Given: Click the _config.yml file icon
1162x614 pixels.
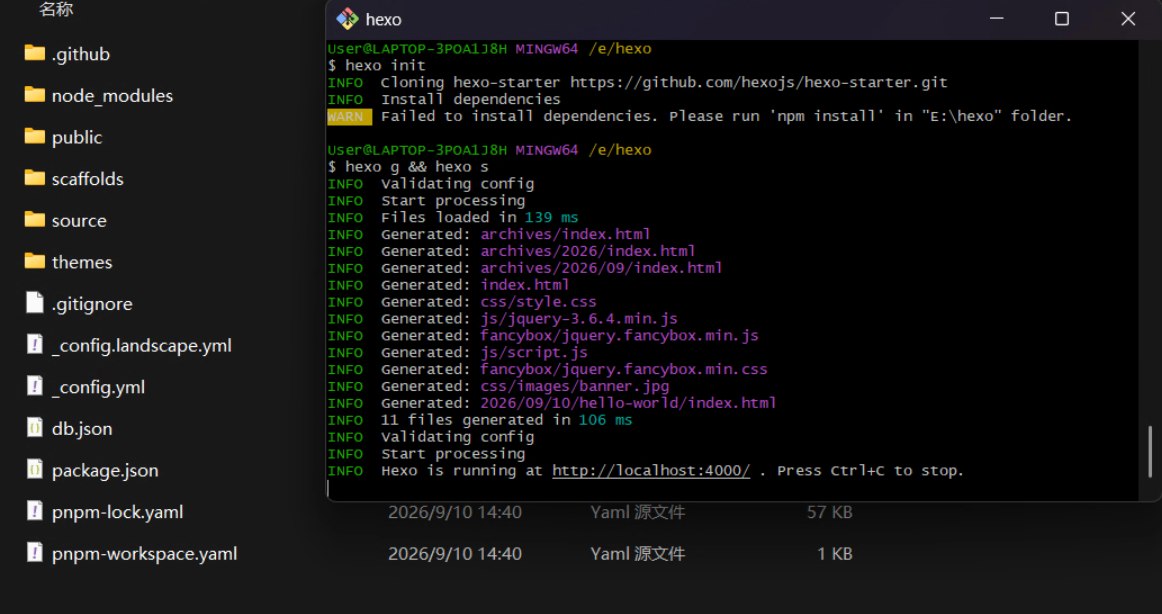Looking at the screenshot, I should (x=35, y=386).
